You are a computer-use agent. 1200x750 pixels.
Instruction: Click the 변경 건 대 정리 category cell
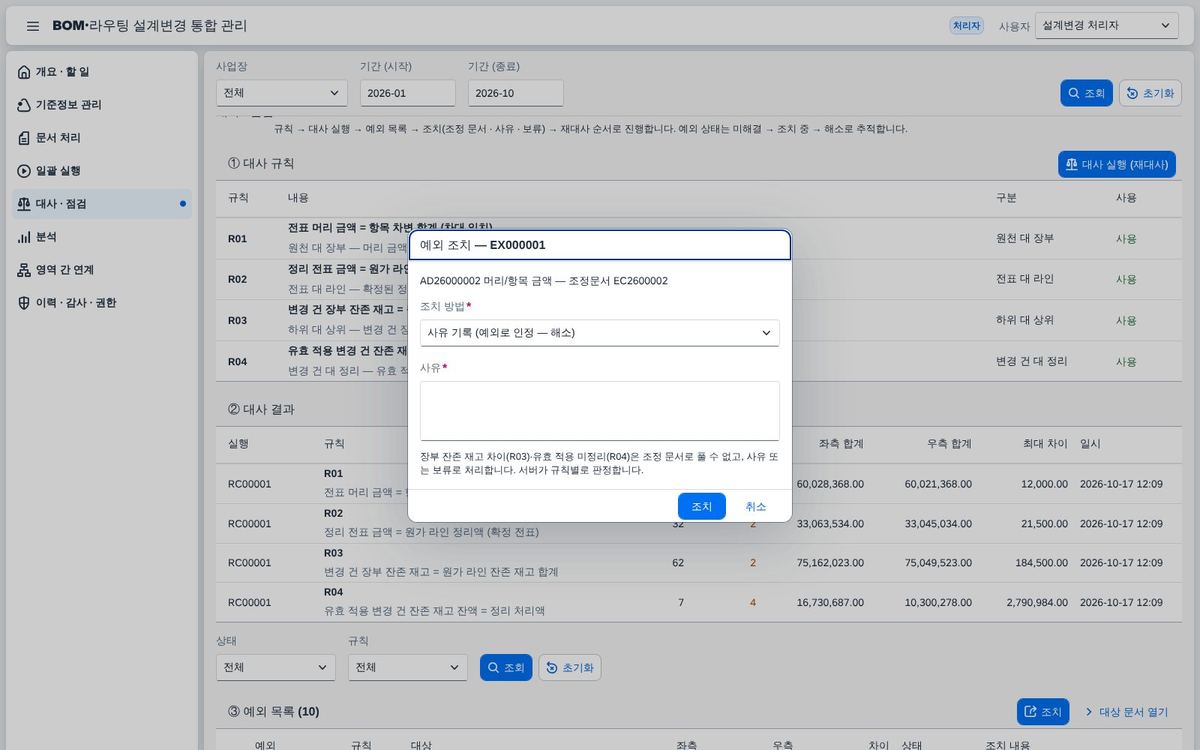click(x=1031, y=361)
